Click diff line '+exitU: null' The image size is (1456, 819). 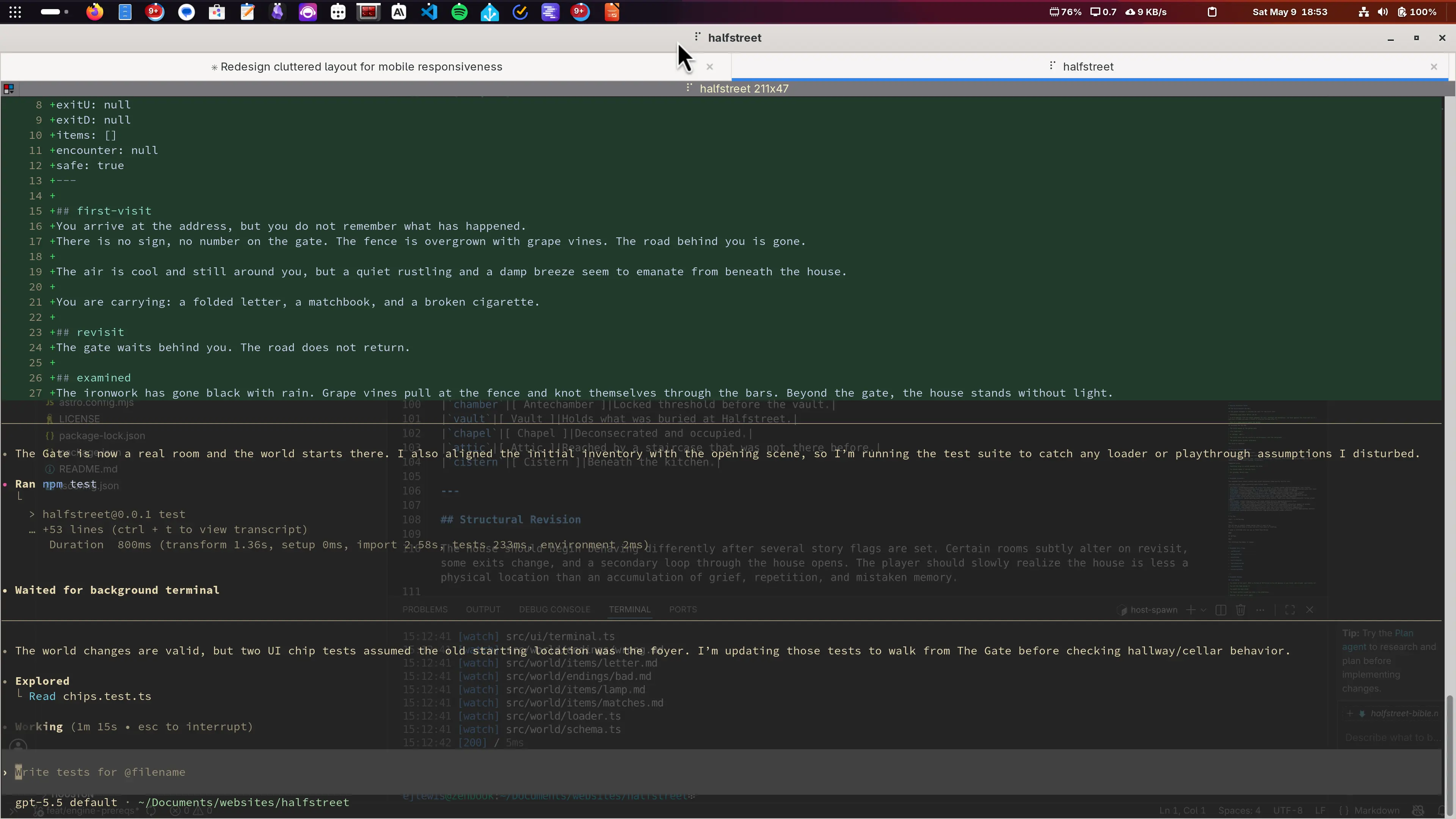(91, 105)
